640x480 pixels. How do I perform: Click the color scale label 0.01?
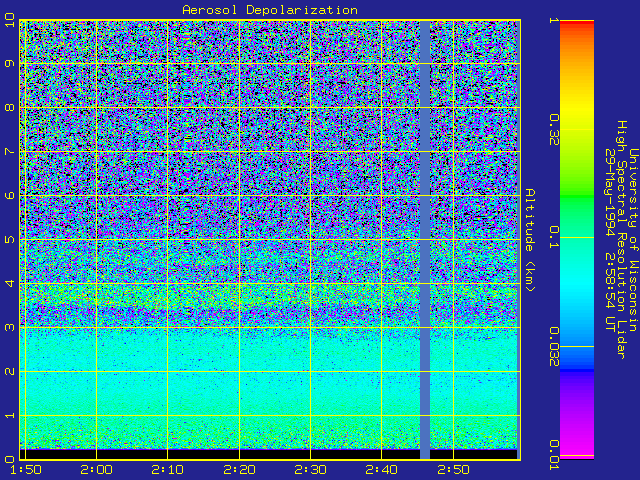554,455
